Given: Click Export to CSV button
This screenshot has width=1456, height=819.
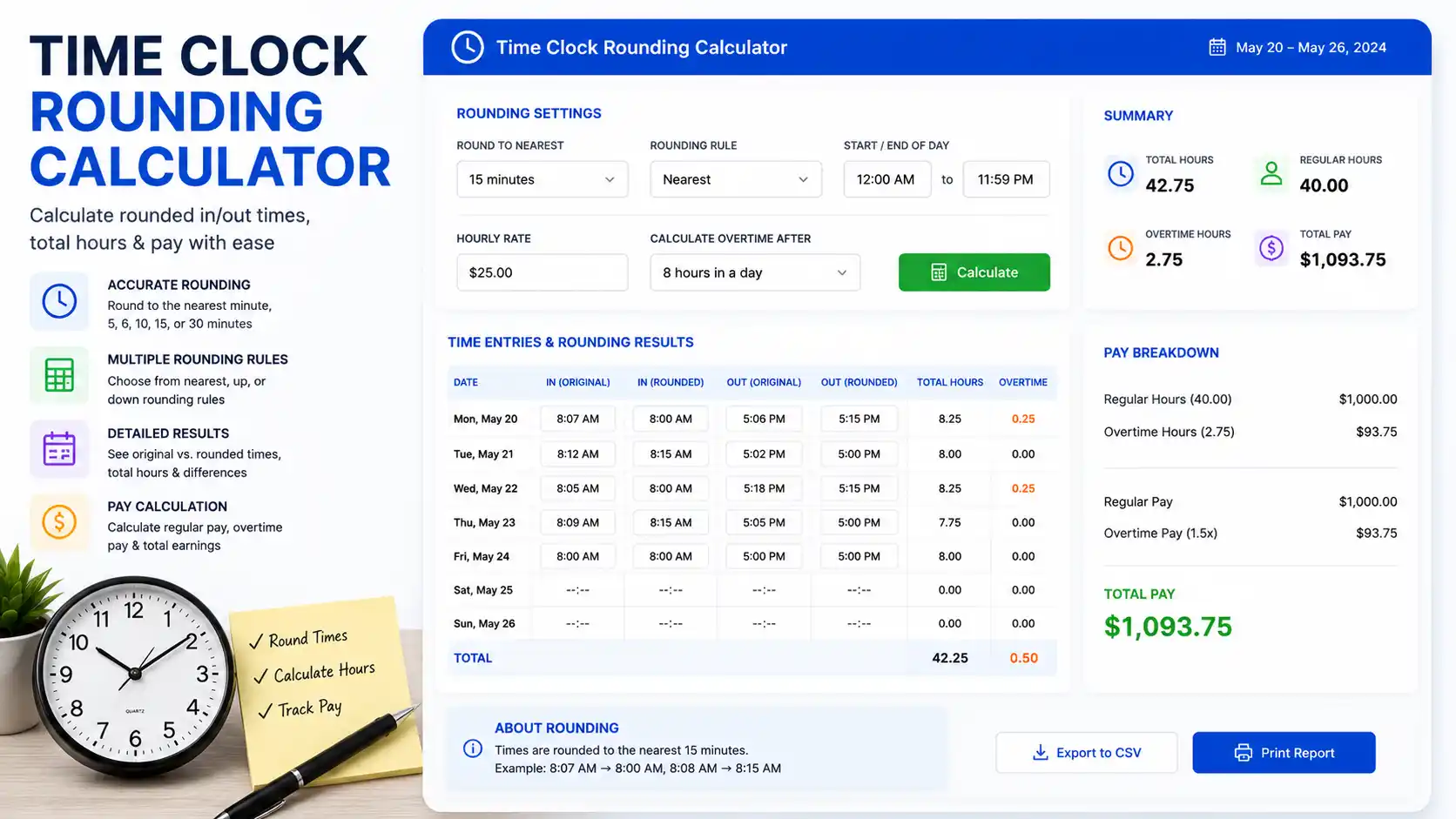Looking at the screenshot, I should point(1087,753).
